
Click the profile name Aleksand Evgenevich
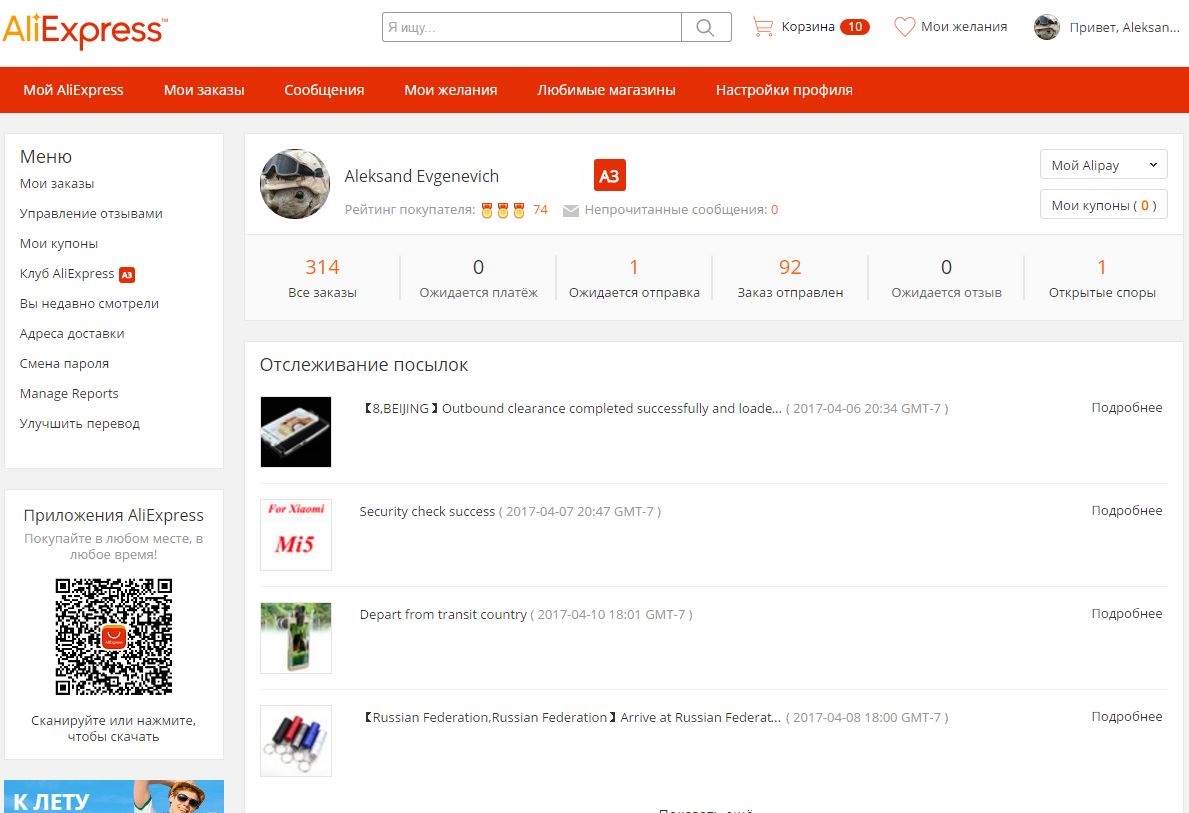pos(422,177)
